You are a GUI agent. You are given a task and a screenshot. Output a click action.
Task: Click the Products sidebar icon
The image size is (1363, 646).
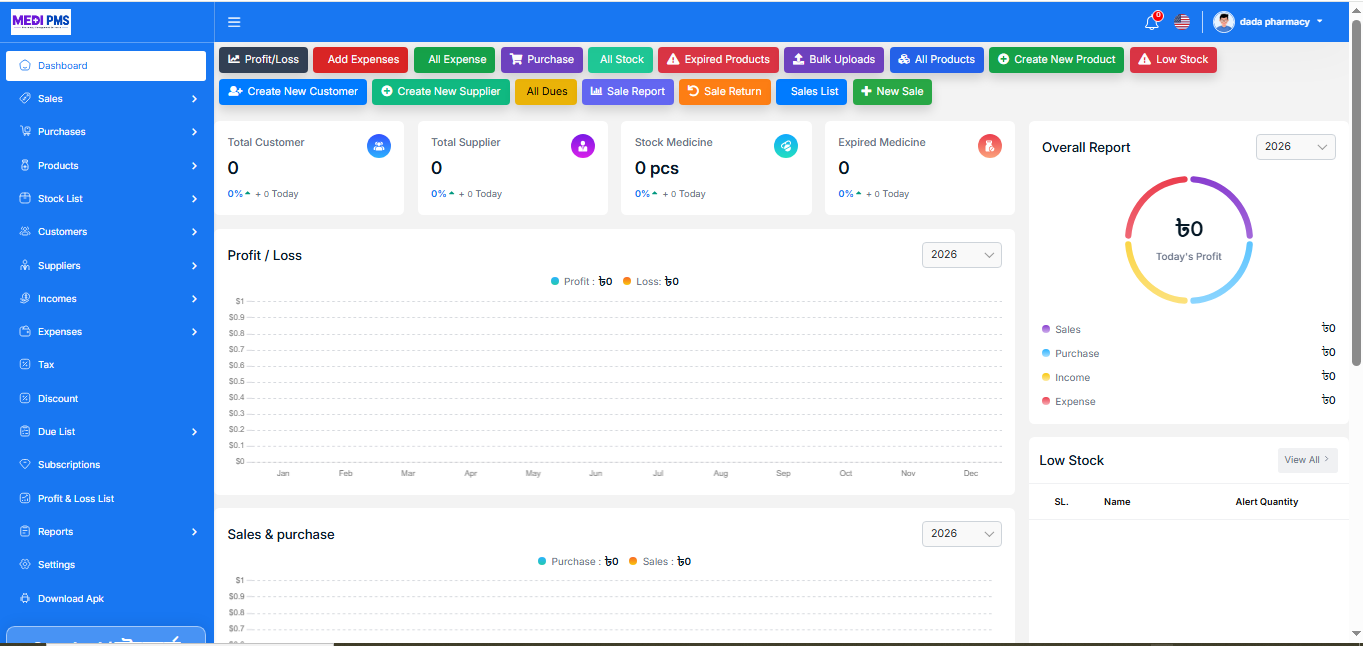[25, 166]
